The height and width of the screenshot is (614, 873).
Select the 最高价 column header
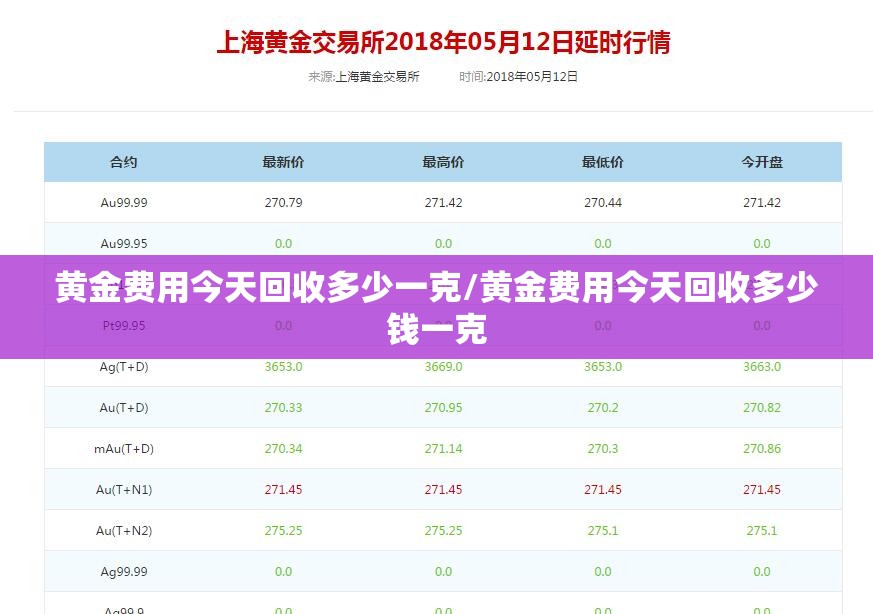[x=443, y=162]
